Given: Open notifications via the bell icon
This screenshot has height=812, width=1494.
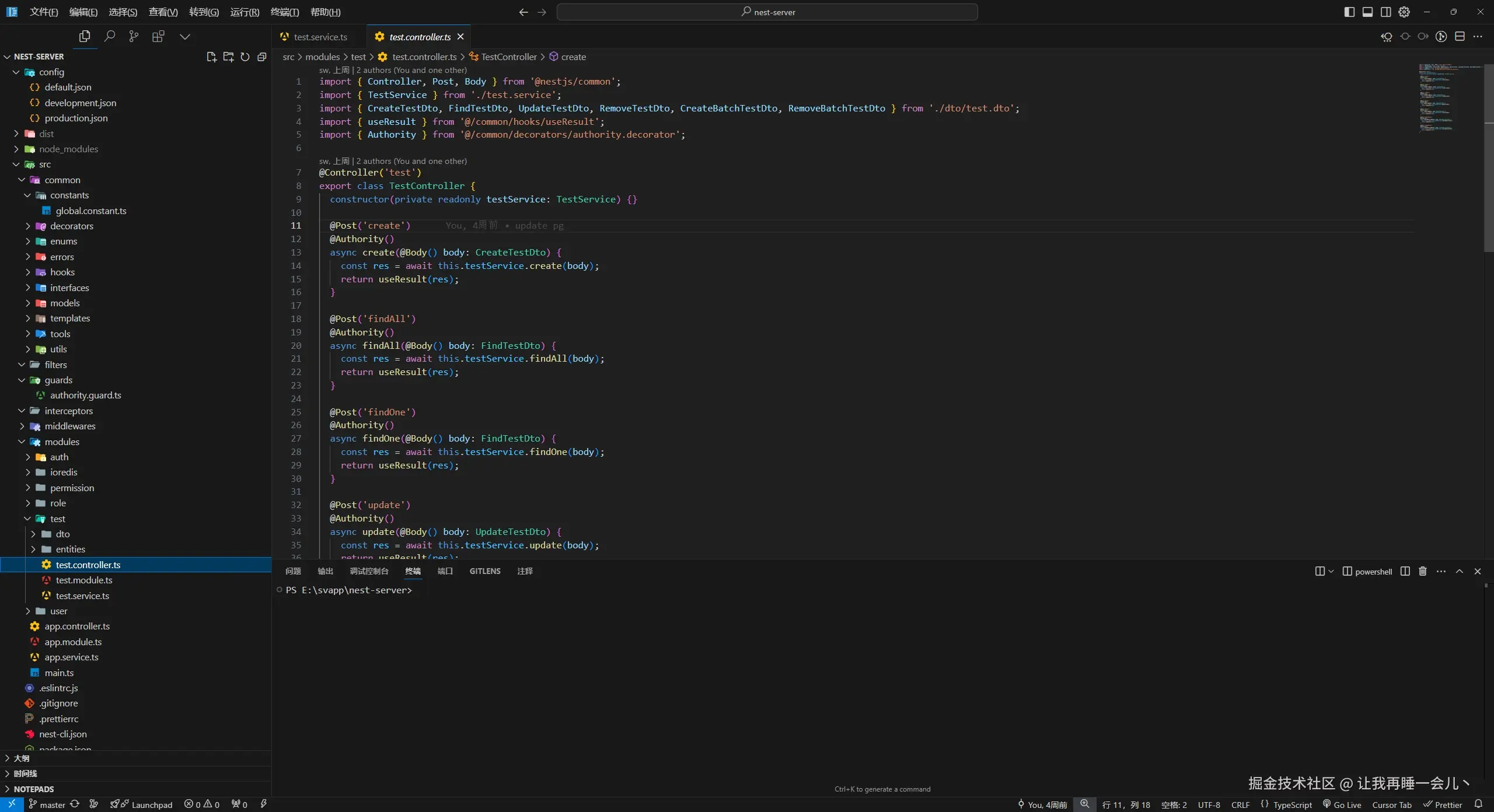Looking at the screenshot, I should (x=1478, y=804).
